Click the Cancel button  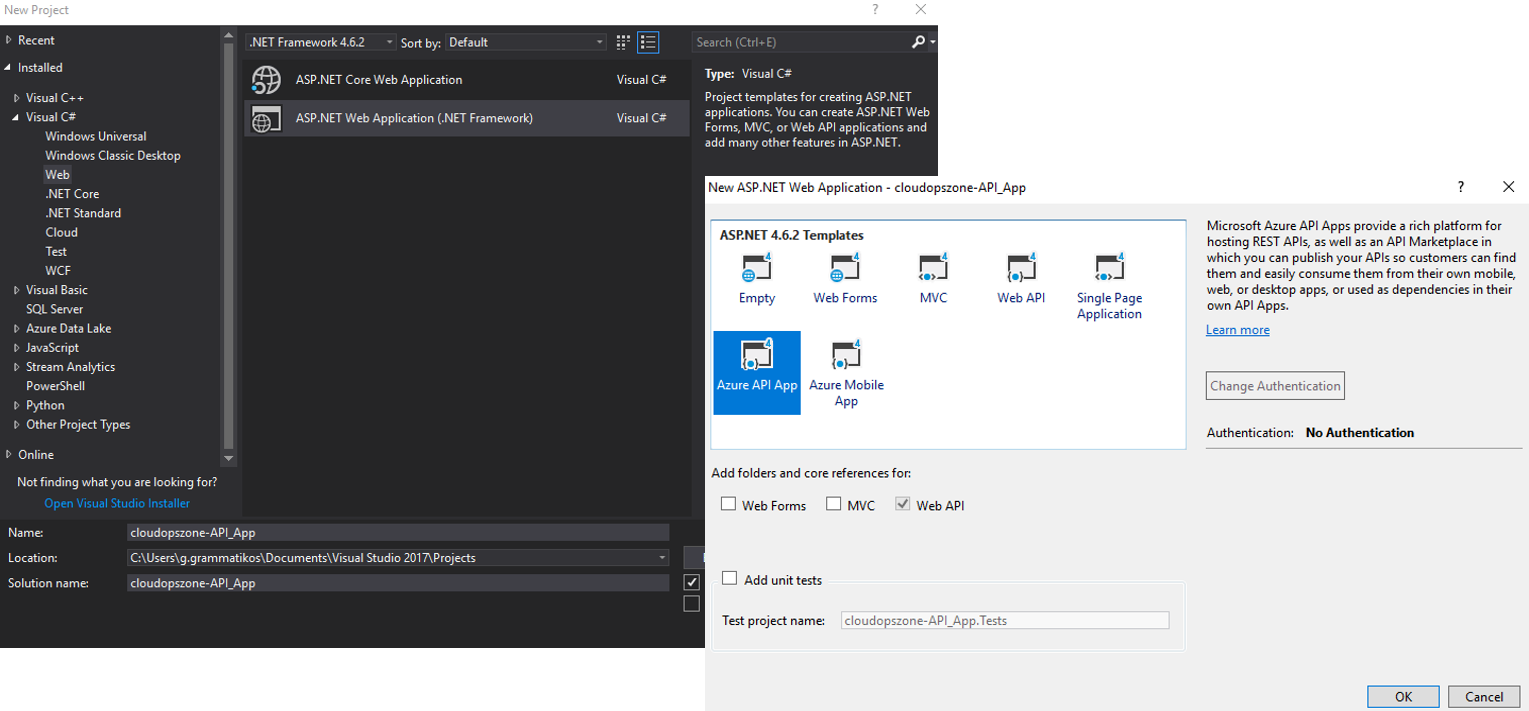(x=1484, y=697)
